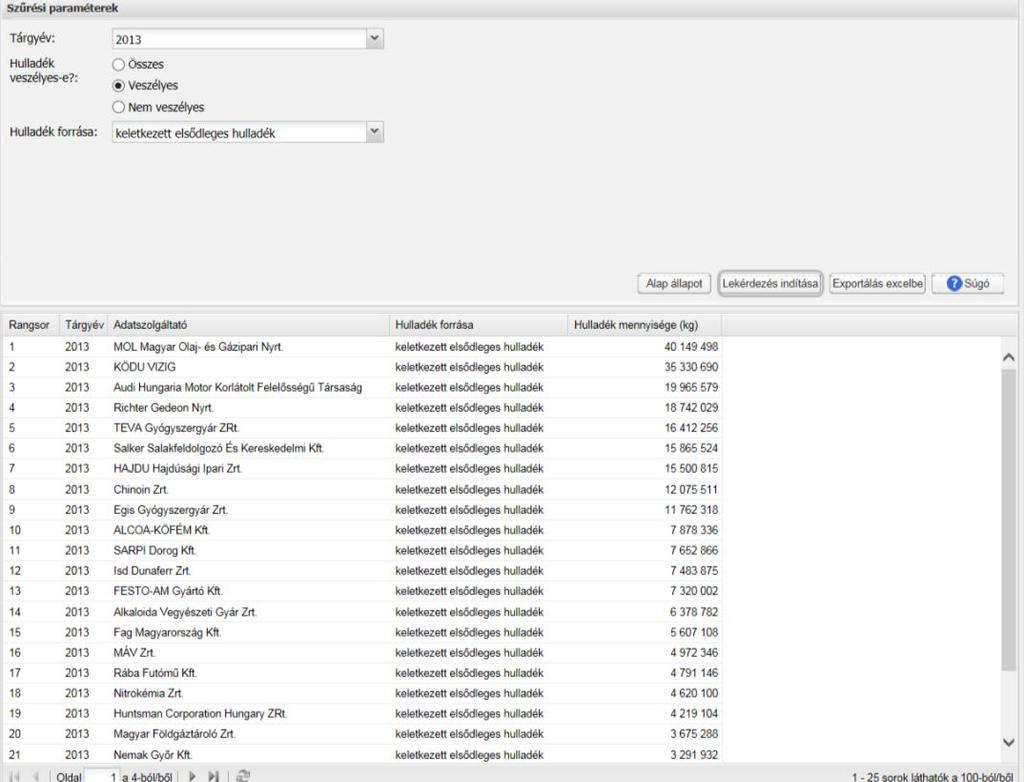1024x782 pixels.
Task: Open Súgó help button
Action: click(968, 284)
